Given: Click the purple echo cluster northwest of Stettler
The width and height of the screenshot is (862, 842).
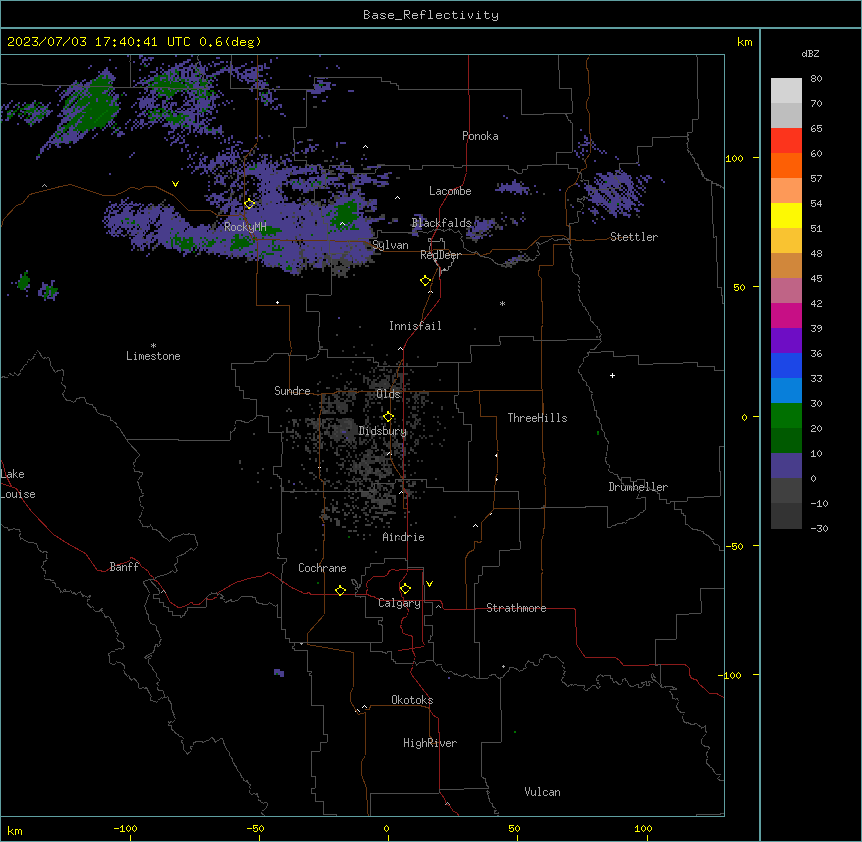Looking at the screenshot, I should (x=616, y=192).
